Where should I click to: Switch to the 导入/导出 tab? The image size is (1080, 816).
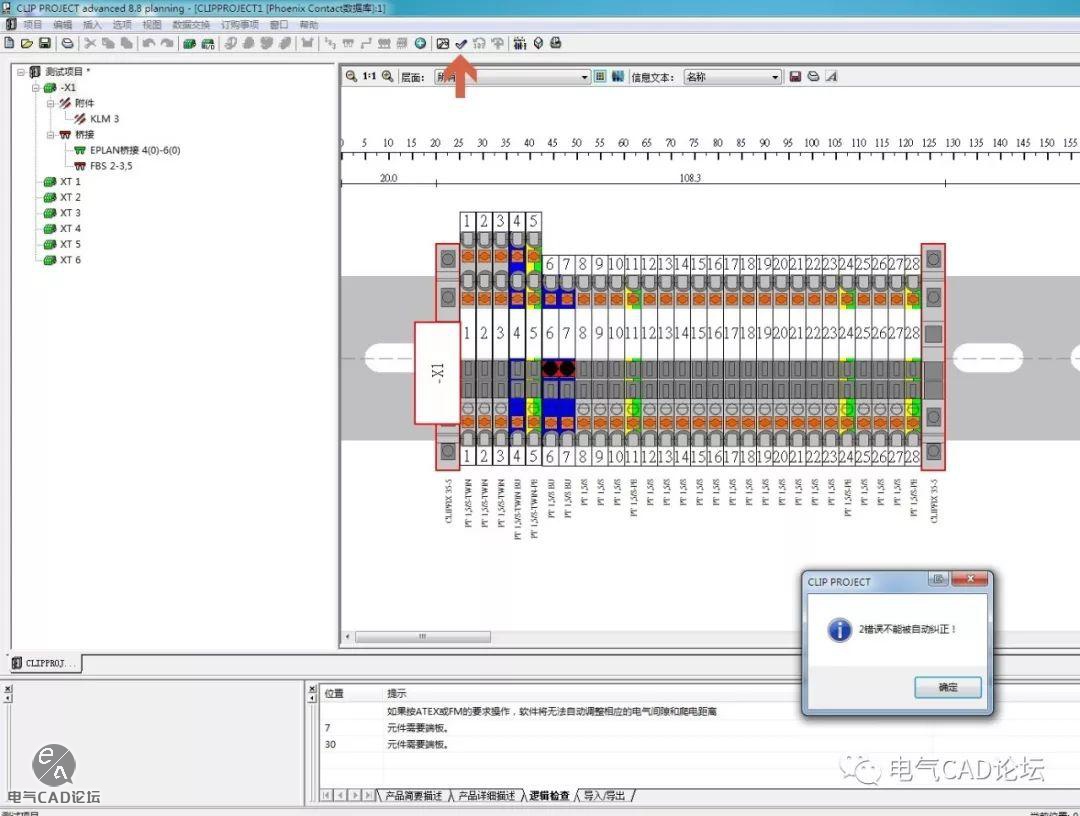604,796
